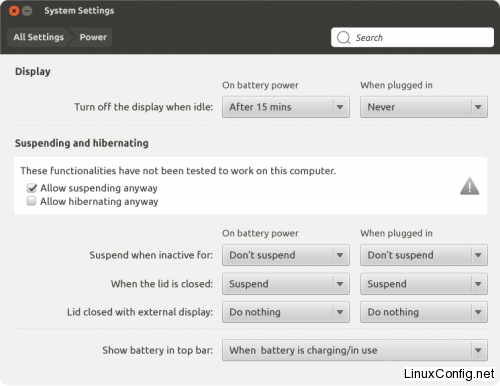This screenshot has width=500, height=386.
Task: Enable Allow hibernating anyway
Action: click(x=31, y=201)
